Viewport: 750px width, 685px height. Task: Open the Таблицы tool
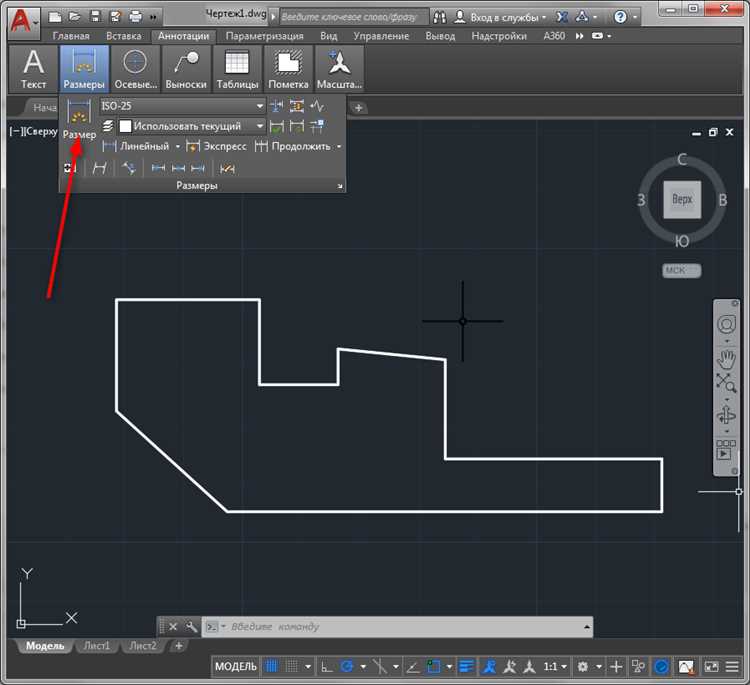click(x=237, y=69)
